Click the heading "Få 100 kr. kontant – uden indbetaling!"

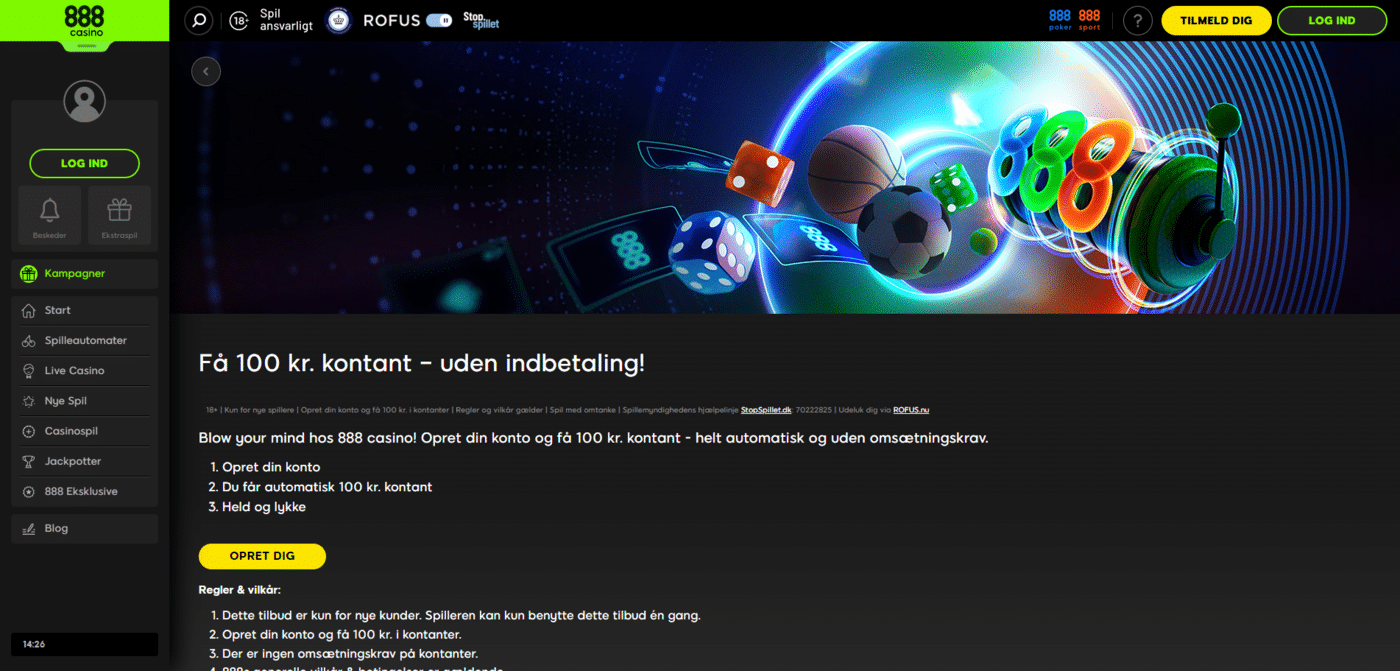click(422, 363)
